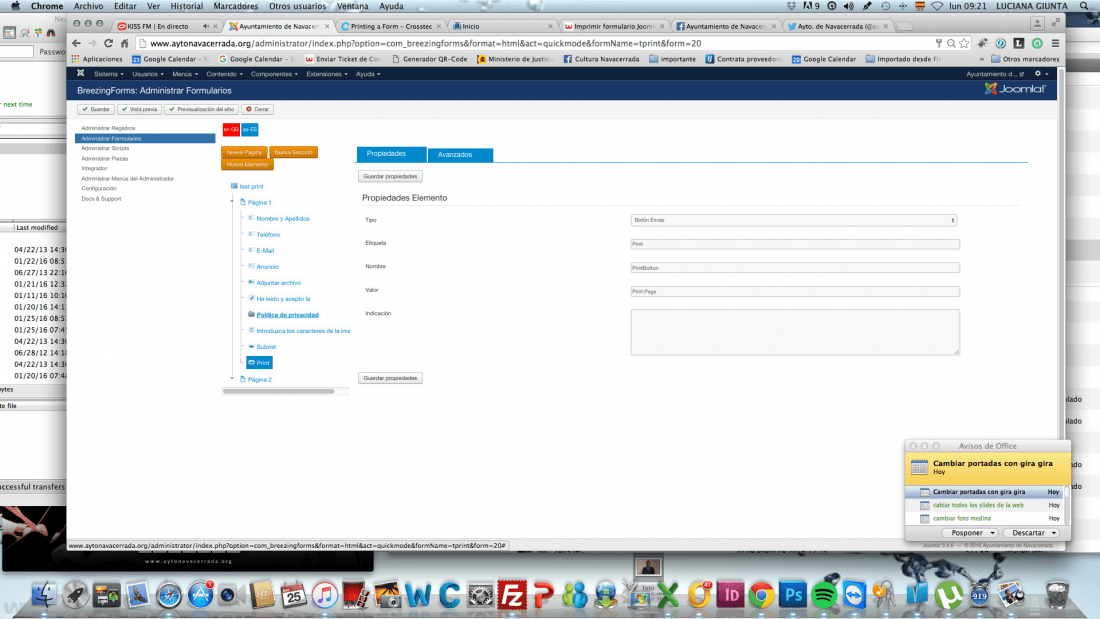Click the Etiqueta input field
Screen dimensions: 1100x619
(x=795, y=244)
